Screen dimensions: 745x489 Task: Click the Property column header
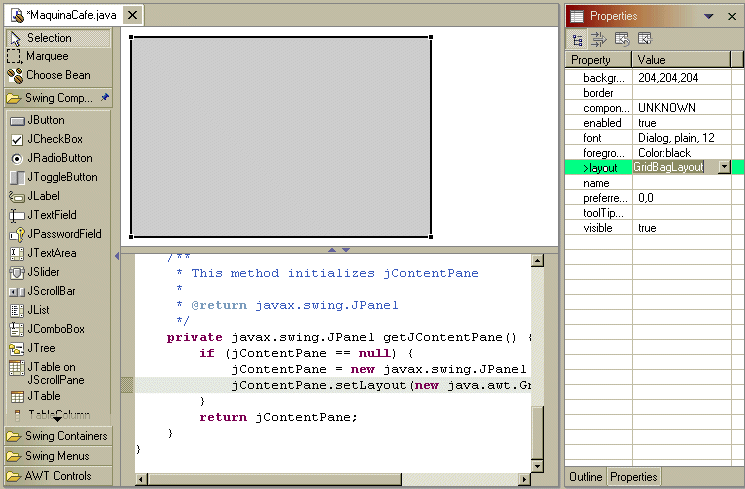click(598, 60)
